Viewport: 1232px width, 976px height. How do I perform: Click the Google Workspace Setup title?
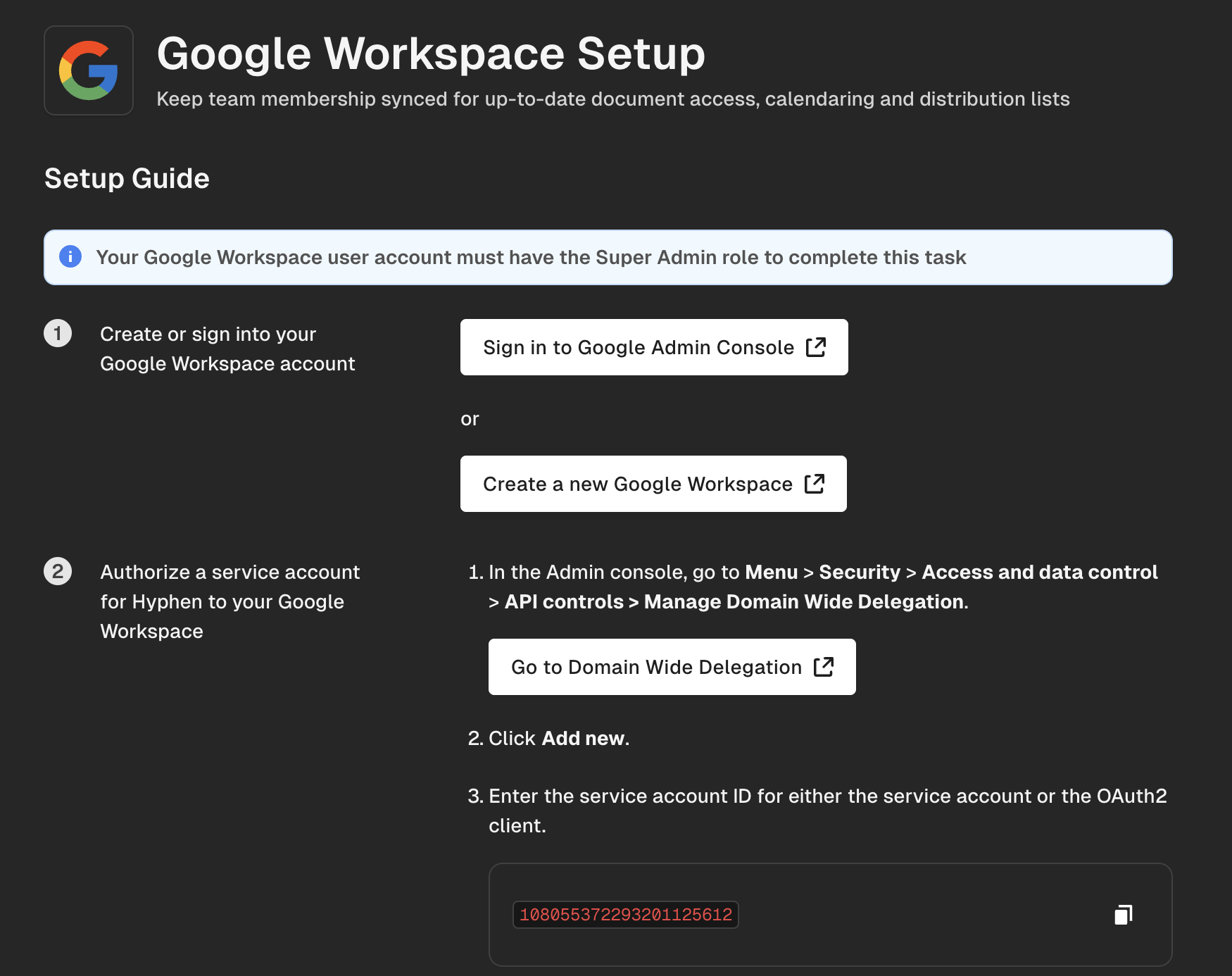coord(431,54)
